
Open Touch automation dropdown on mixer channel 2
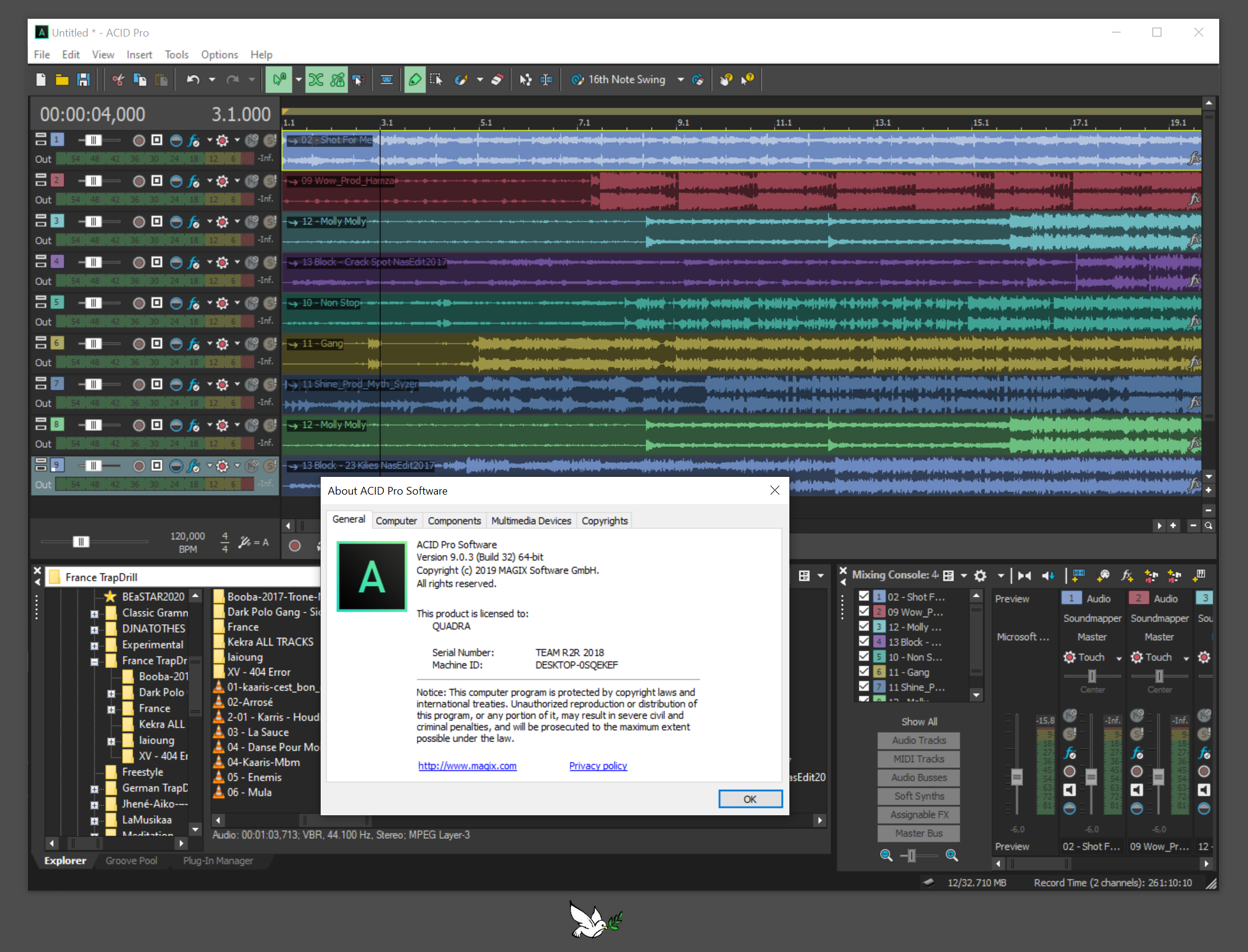point(1186,658)
